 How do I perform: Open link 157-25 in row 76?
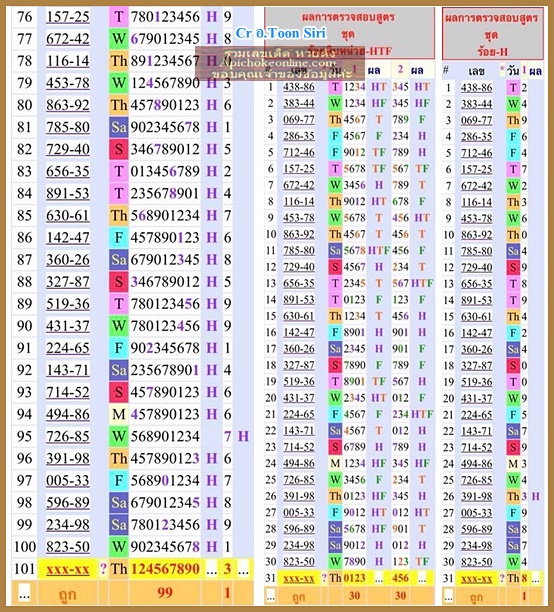tap(68, 17)
